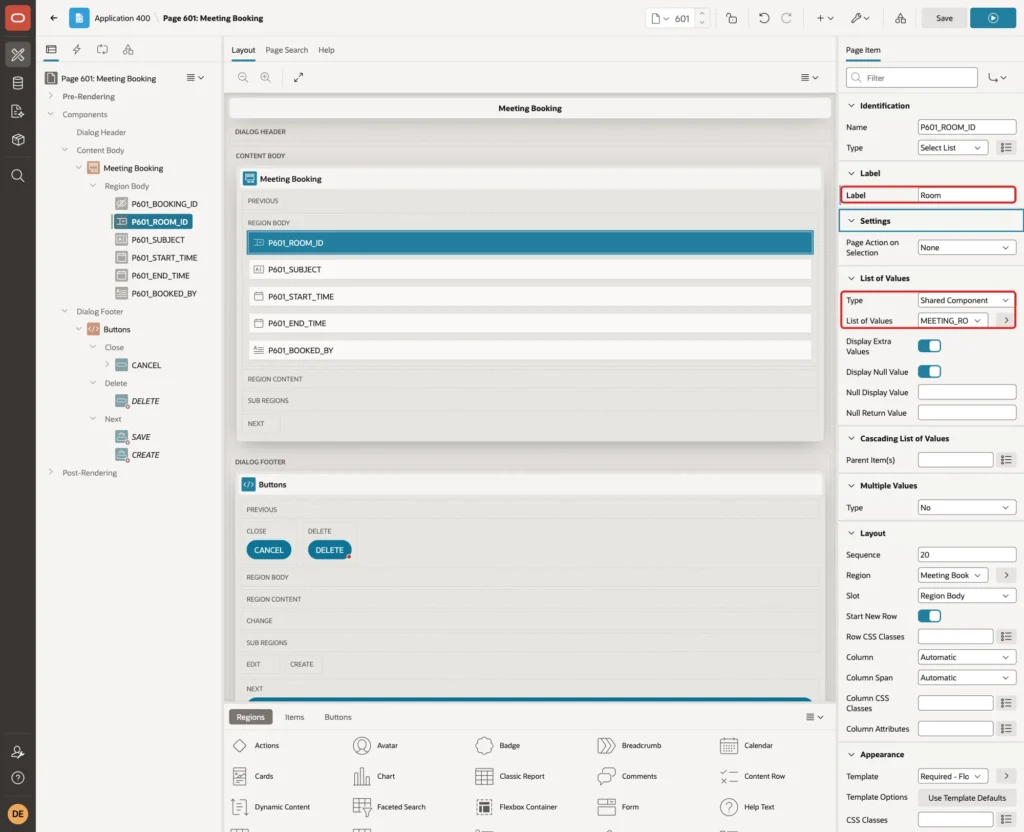Click Use Template Defaults button
Viewport: 1024px width, 832px height.
967,797
